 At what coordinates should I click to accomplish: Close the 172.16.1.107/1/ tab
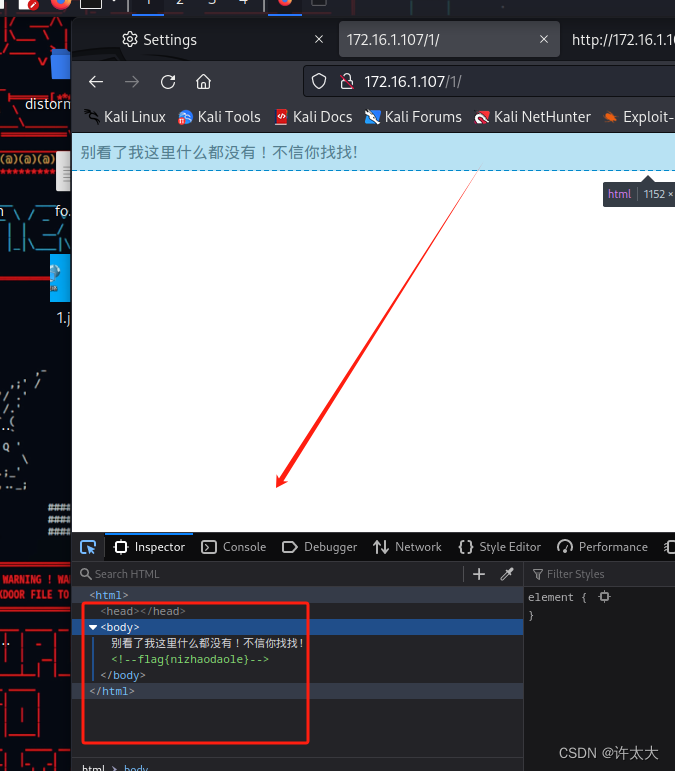tap(544, 39)
